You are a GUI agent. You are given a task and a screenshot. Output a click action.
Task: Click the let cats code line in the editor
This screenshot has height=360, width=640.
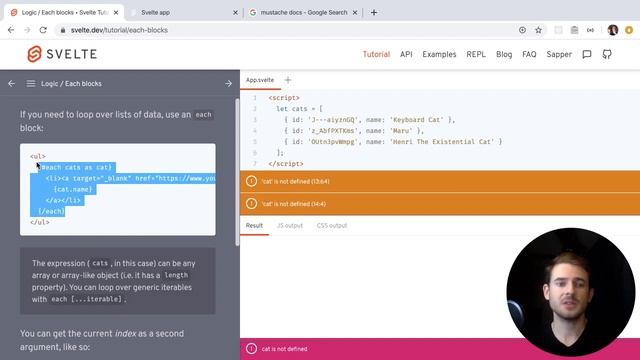299,109
